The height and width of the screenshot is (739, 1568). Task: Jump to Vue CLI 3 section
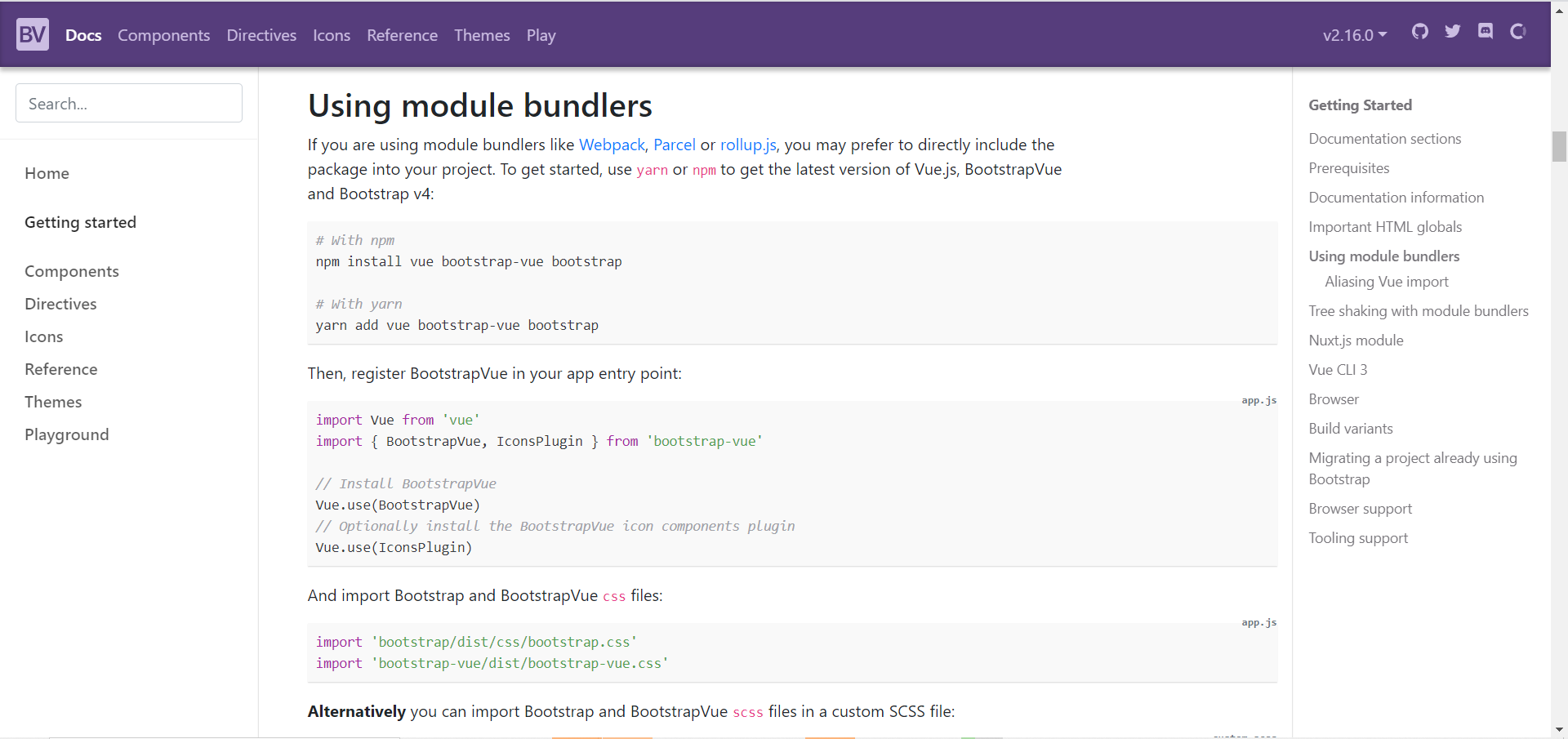(1338, 370)
